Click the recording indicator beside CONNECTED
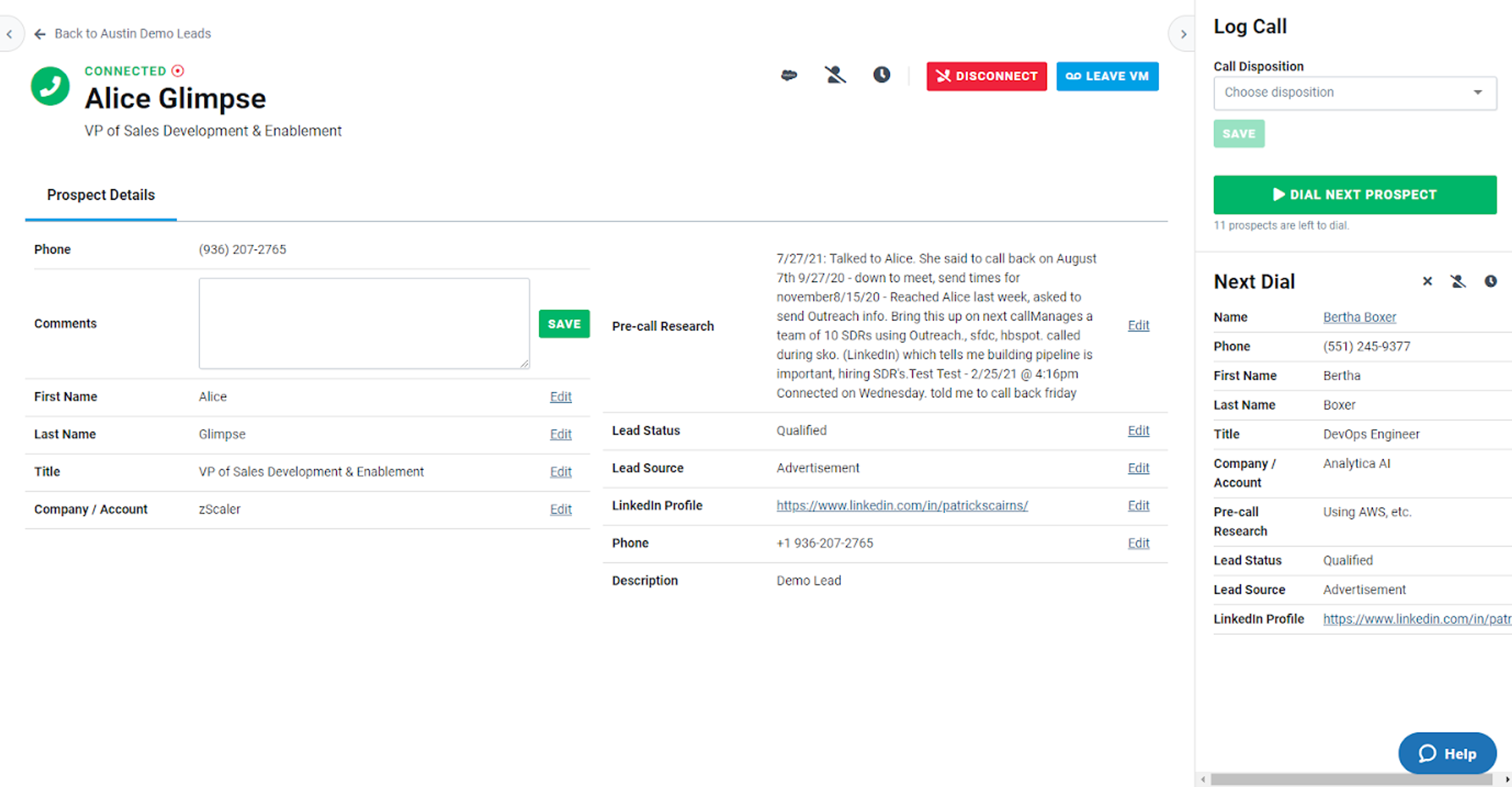This screenshot has height=787, width=1512. click(178, 71)
